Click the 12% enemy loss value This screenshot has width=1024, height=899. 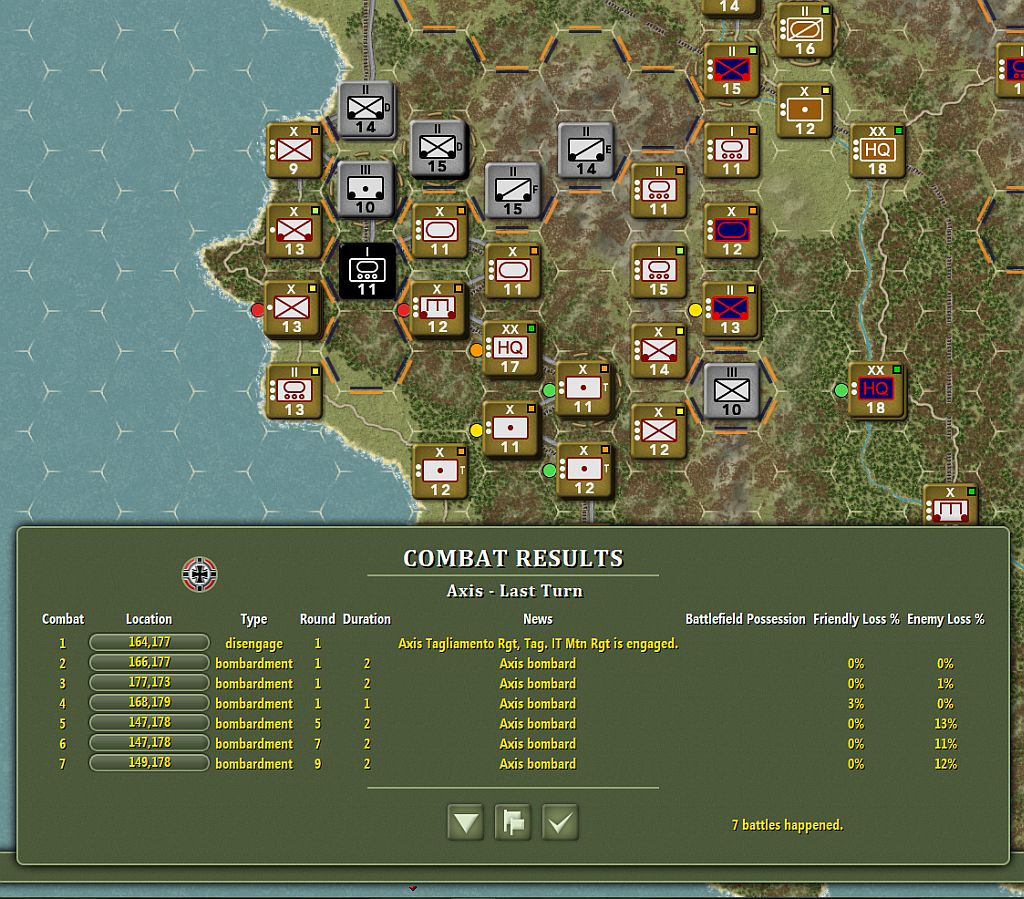[x=945, y=764]
